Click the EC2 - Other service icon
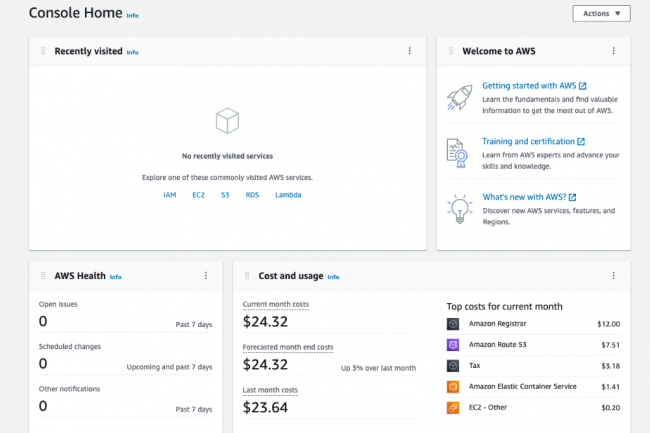Viewport: 650px width, 433px height. 453,407
